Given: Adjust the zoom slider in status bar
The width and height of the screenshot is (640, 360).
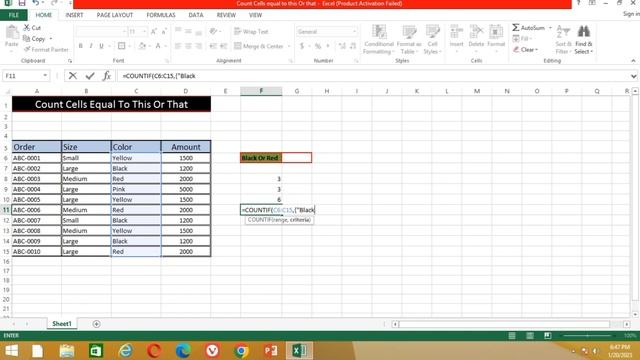Looking at the screenshot, I should [x=588, y=336].
